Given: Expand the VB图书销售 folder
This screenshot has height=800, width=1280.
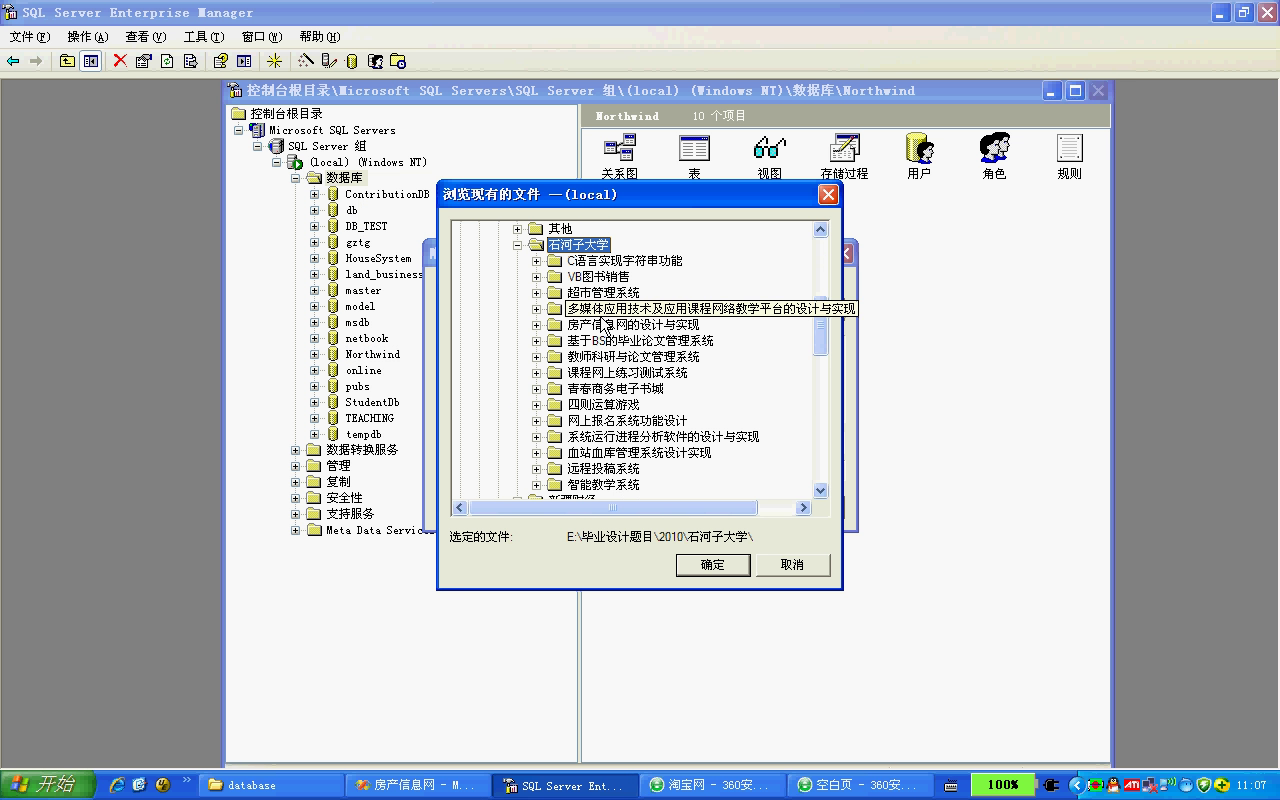Looking at the screenshot, I should [x=537, y=277].
